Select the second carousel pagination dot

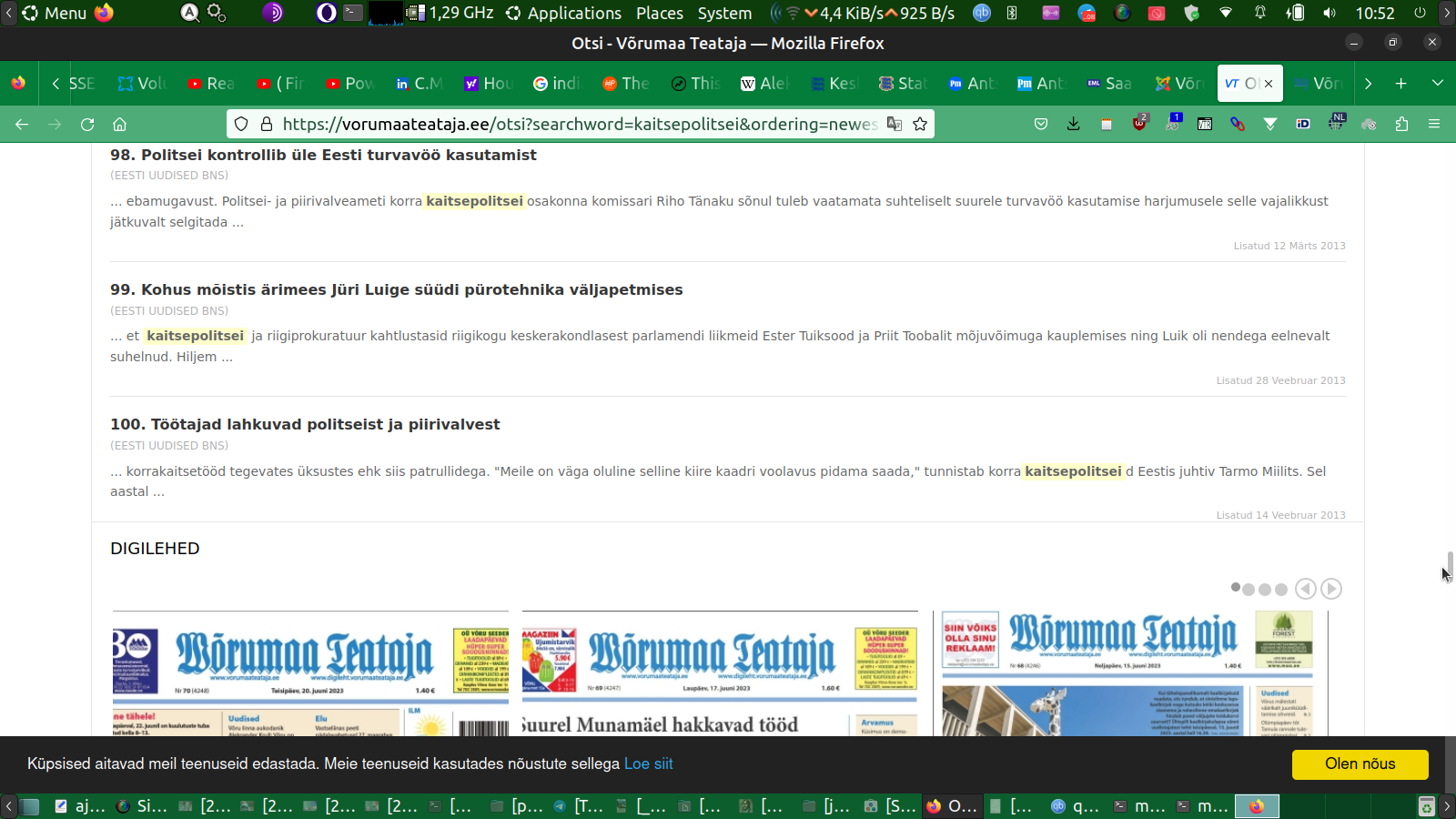tap(1249, 590)
